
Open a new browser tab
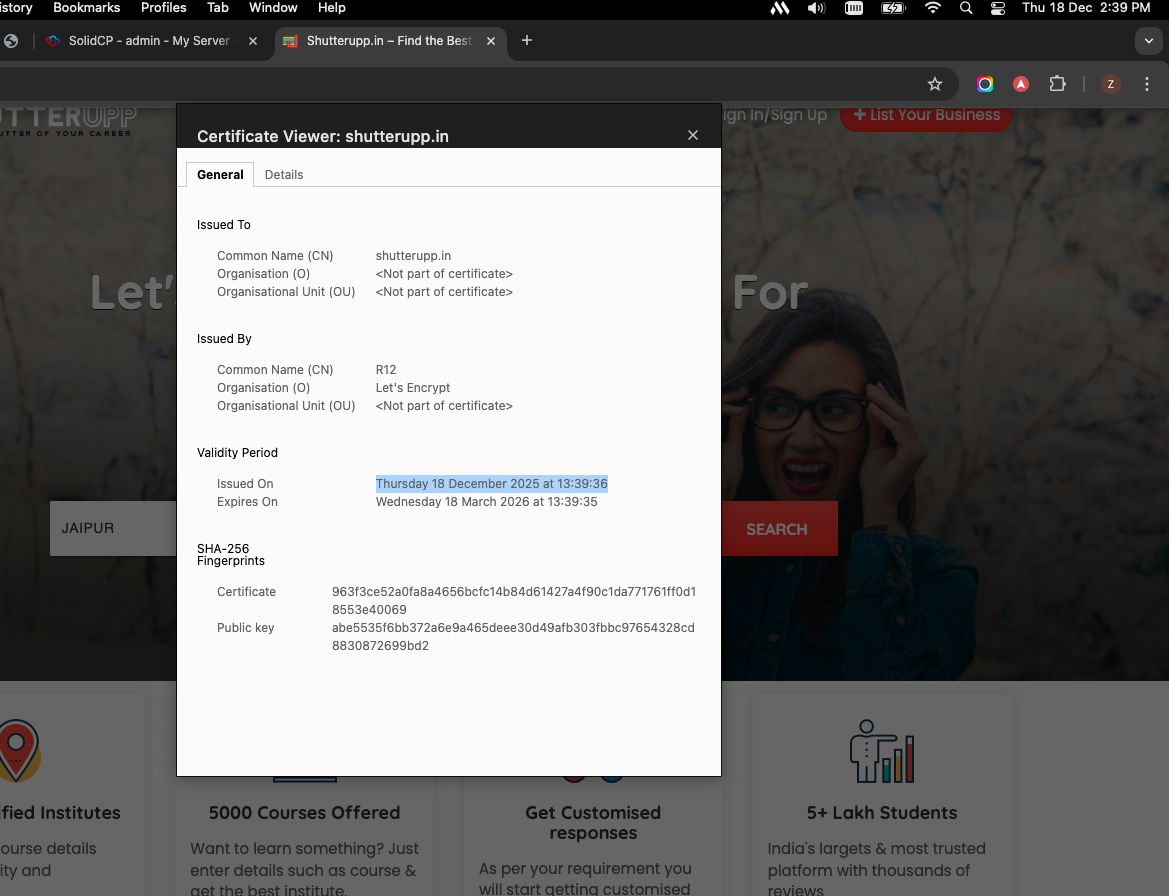(527, 41)
